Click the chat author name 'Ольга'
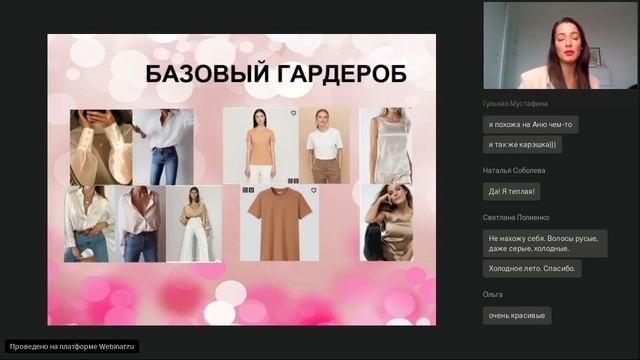The image size is (640, 360). (493, 294)
